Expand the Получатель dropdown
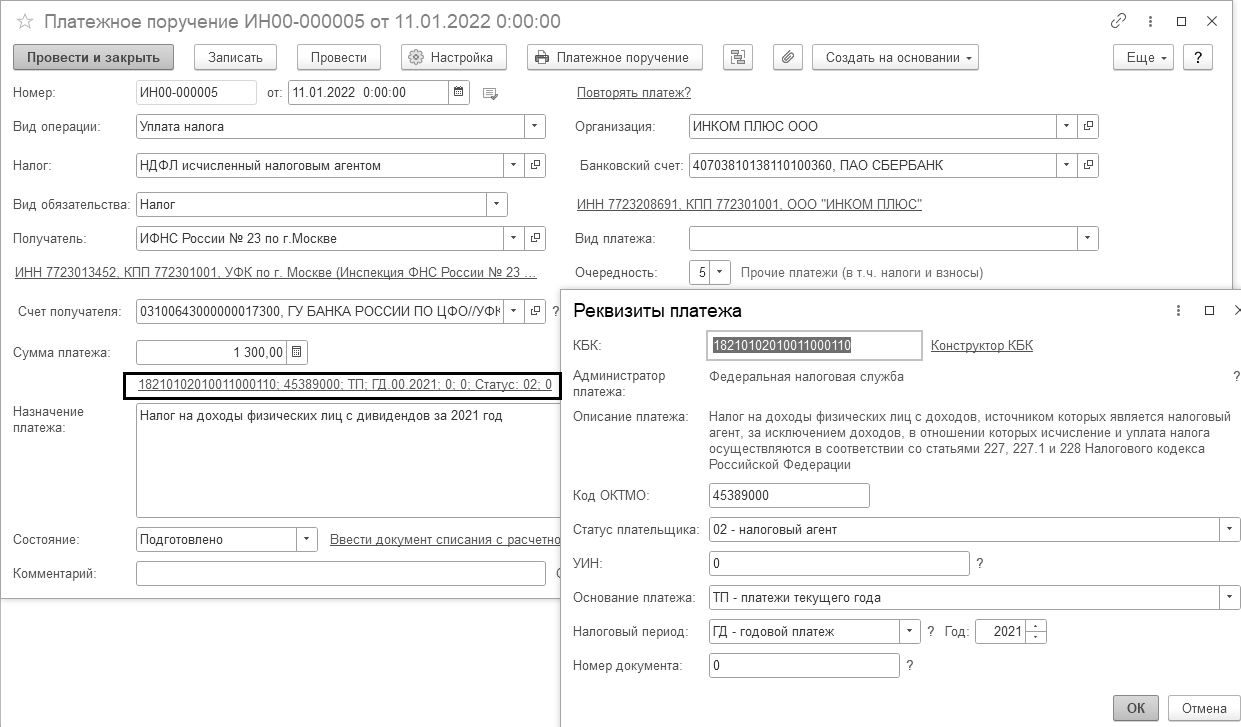1241x727 pixels. click(x=515, y=239)
